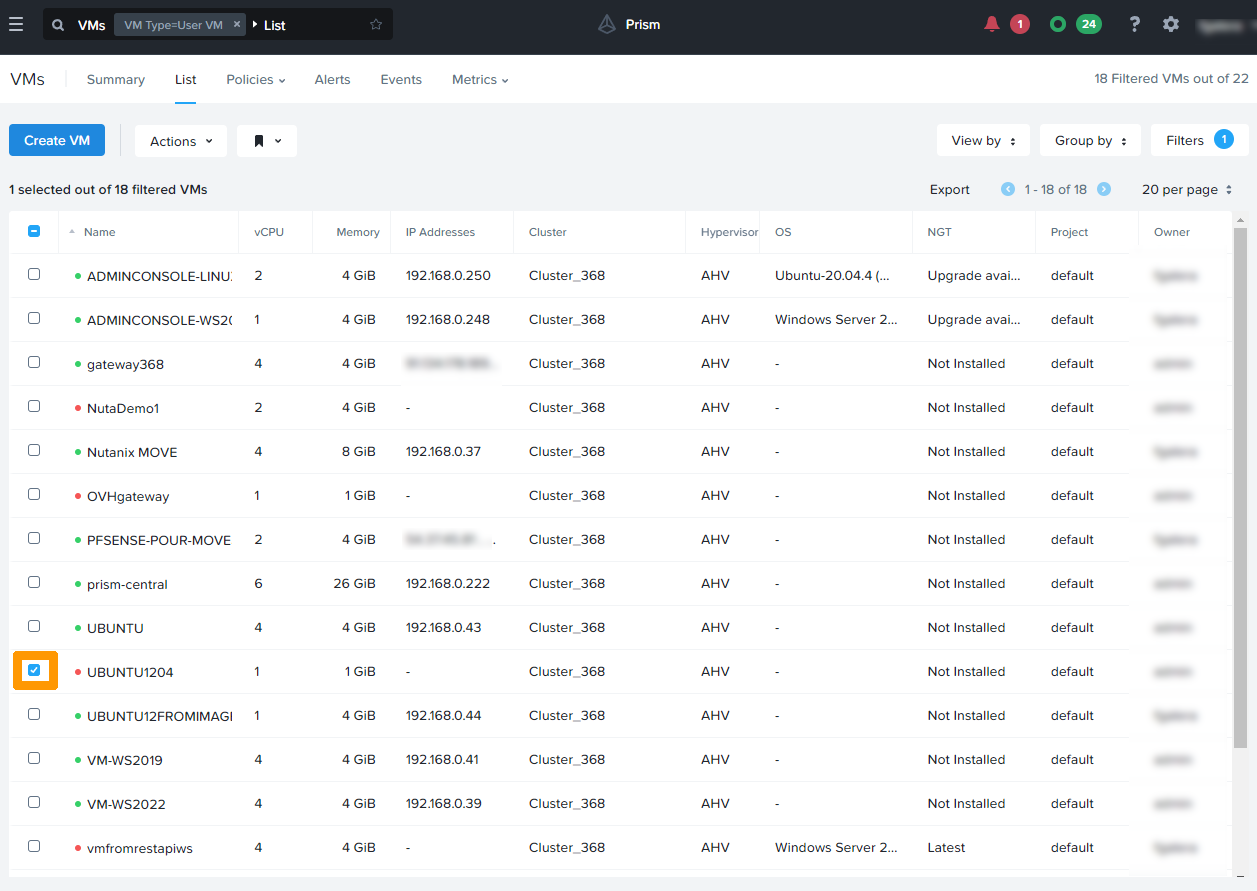Toggle the select-all header checkbox
Screen dimensions: 1257x891
coord(34,231)
